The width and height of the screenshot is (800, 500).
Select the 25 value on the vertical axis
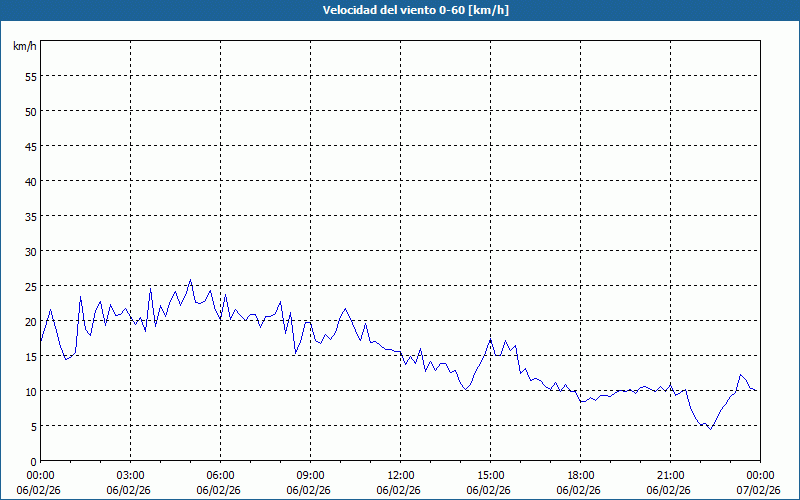click(x=30, y=286)
